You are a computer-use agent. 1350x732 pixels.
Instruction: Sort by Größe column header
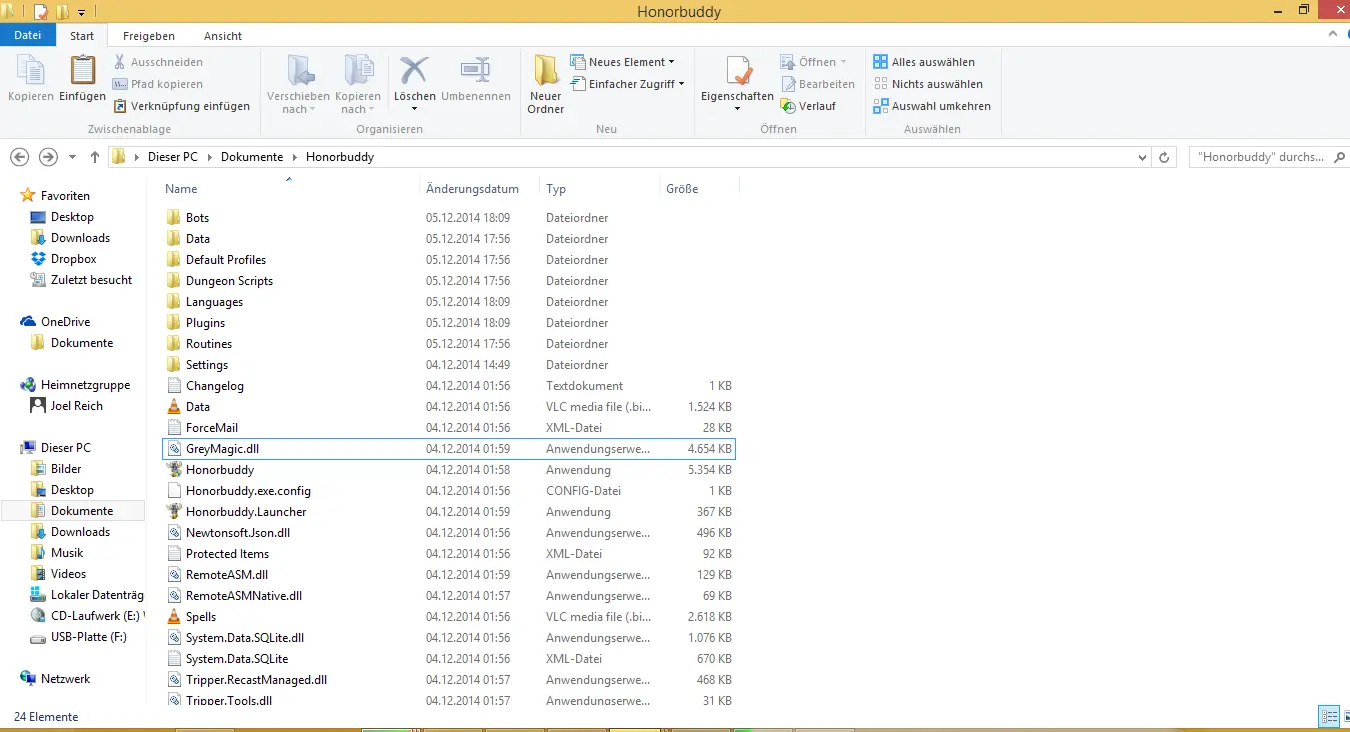click(x=682, y=189)
